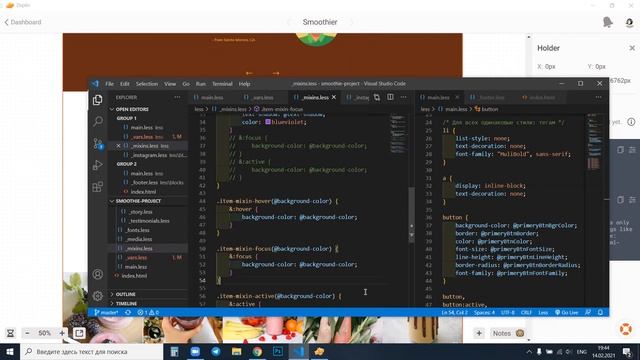Click the fit-to-screen icon in Zeplin
The width and height of the screenshot is (640, 360).
click(x=79, y=333)
